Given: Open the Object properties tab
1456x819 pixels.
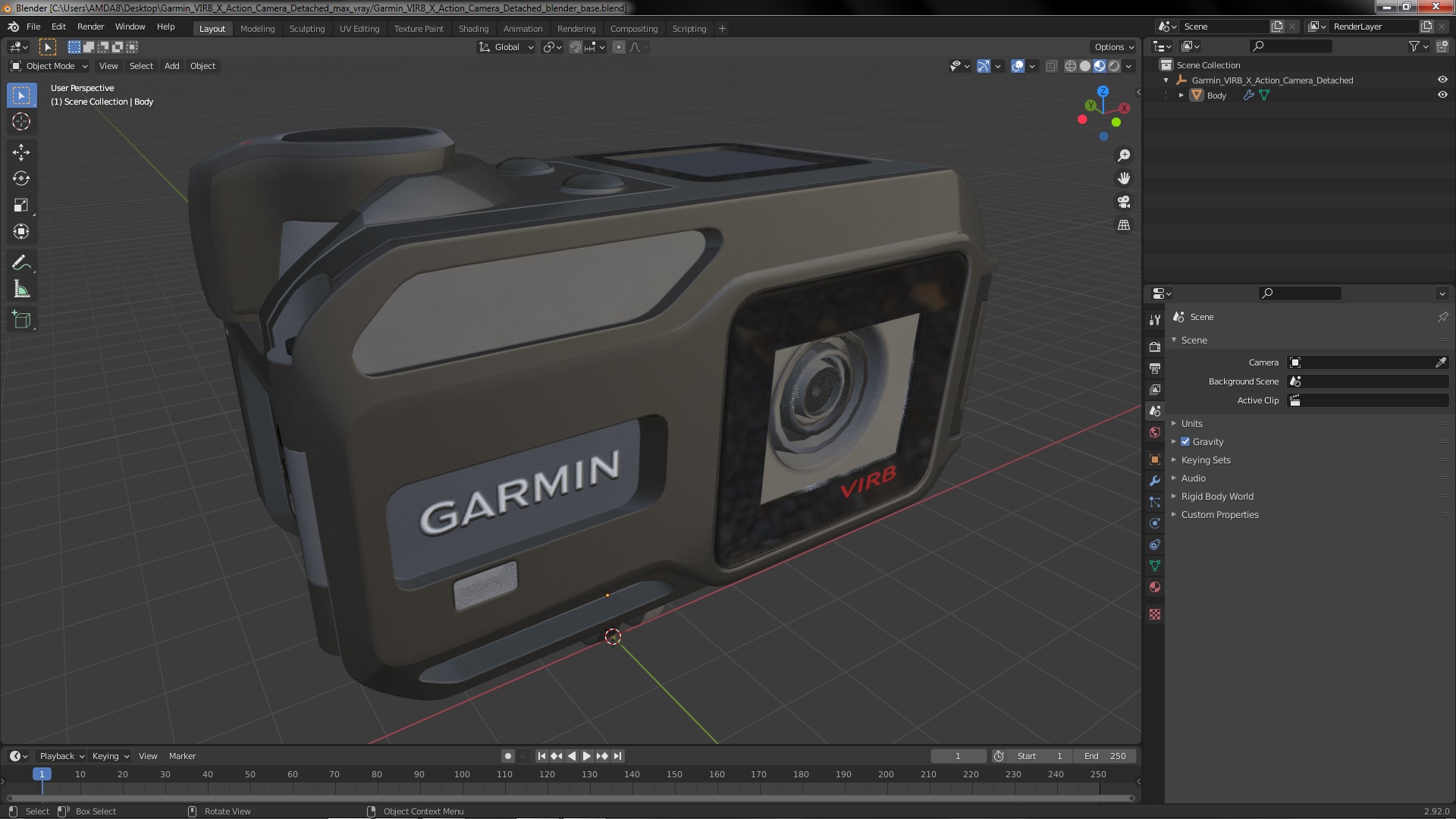Looking at the screenshot, I should pyautogui.click(x=1155, y=460).
